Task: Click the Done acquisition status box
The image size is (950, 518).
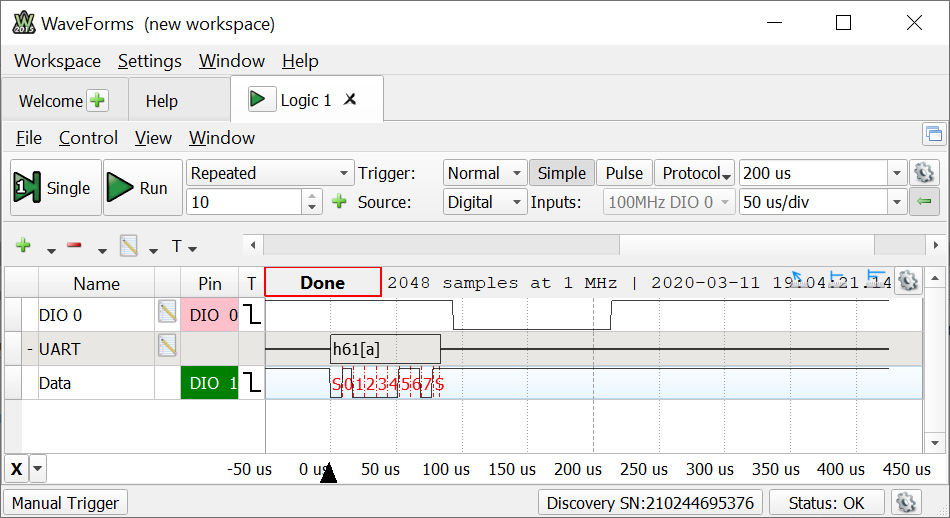Action: (x=323, y=282)
